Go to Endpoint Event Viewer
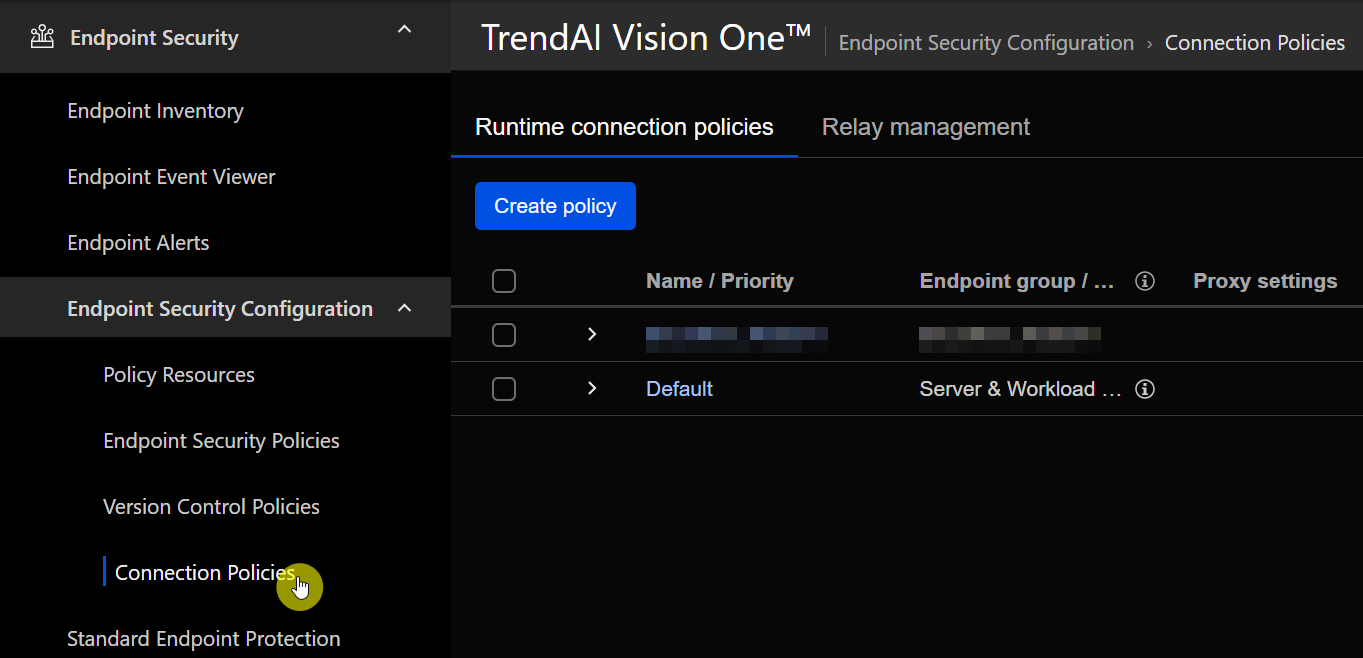 [171, 177]
